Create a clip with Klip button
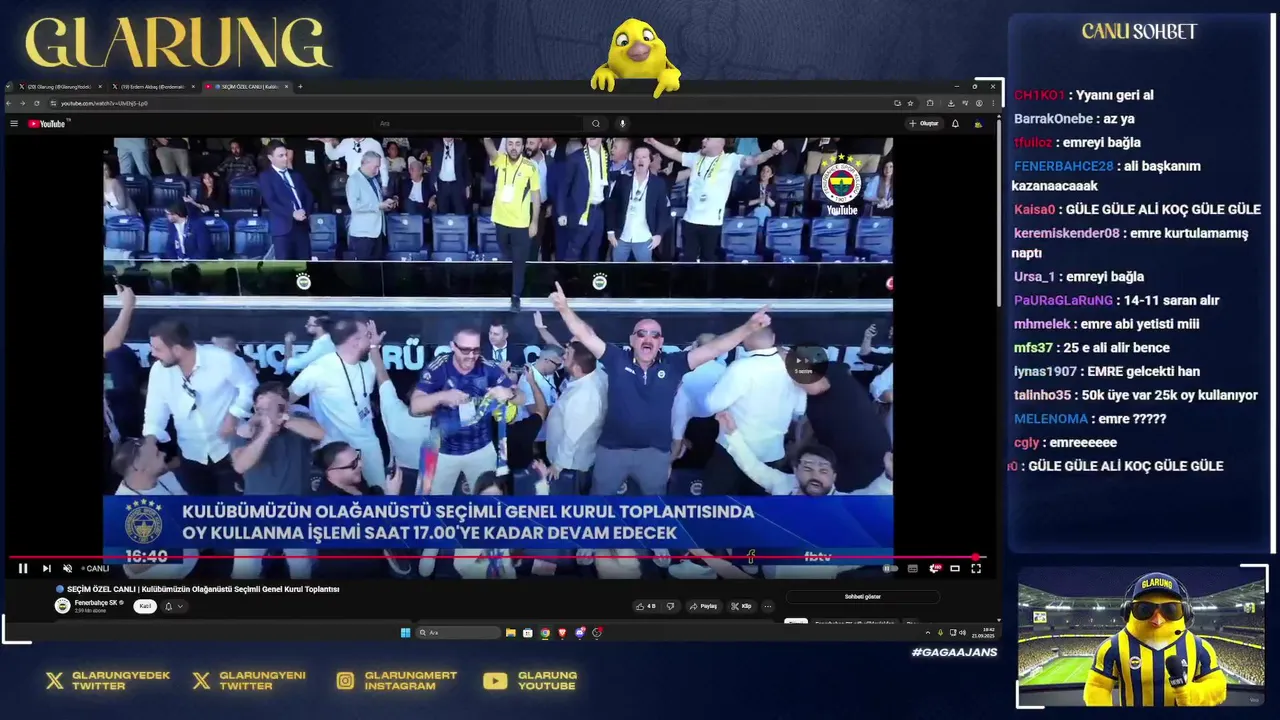1280x720 pixels. coord(741,606)
